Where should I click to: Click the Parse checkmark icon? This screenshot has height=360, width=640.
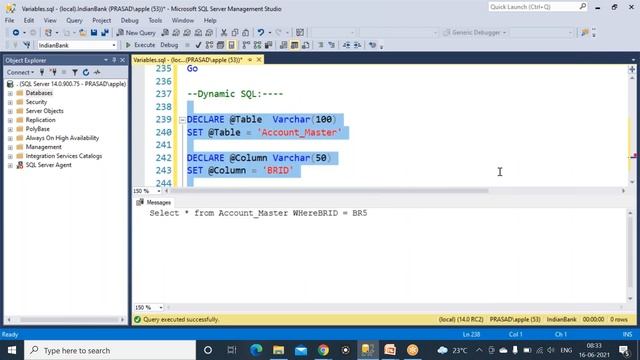(x=198, y=45)
